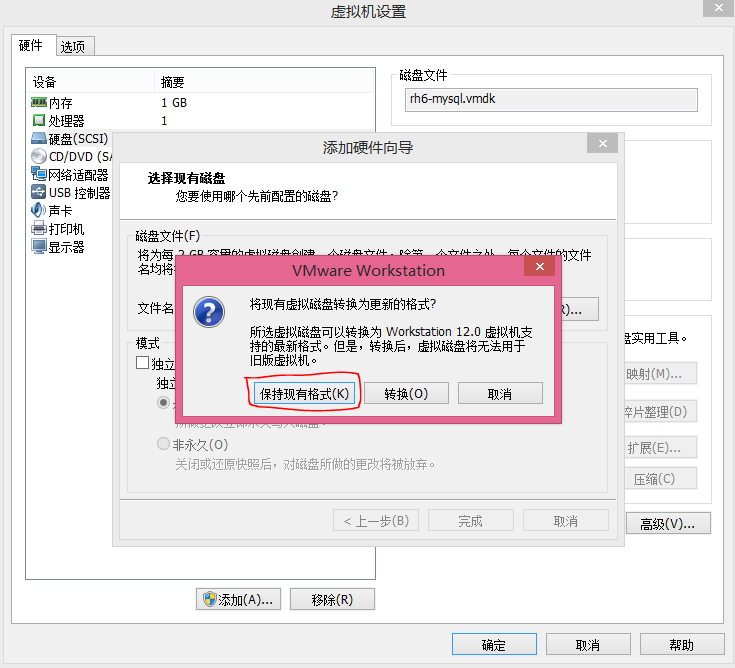The height and width of the screenshot is (668, 735).
Task: Click Cancel (取消) in settings window
Action: (x=588, y=645)
